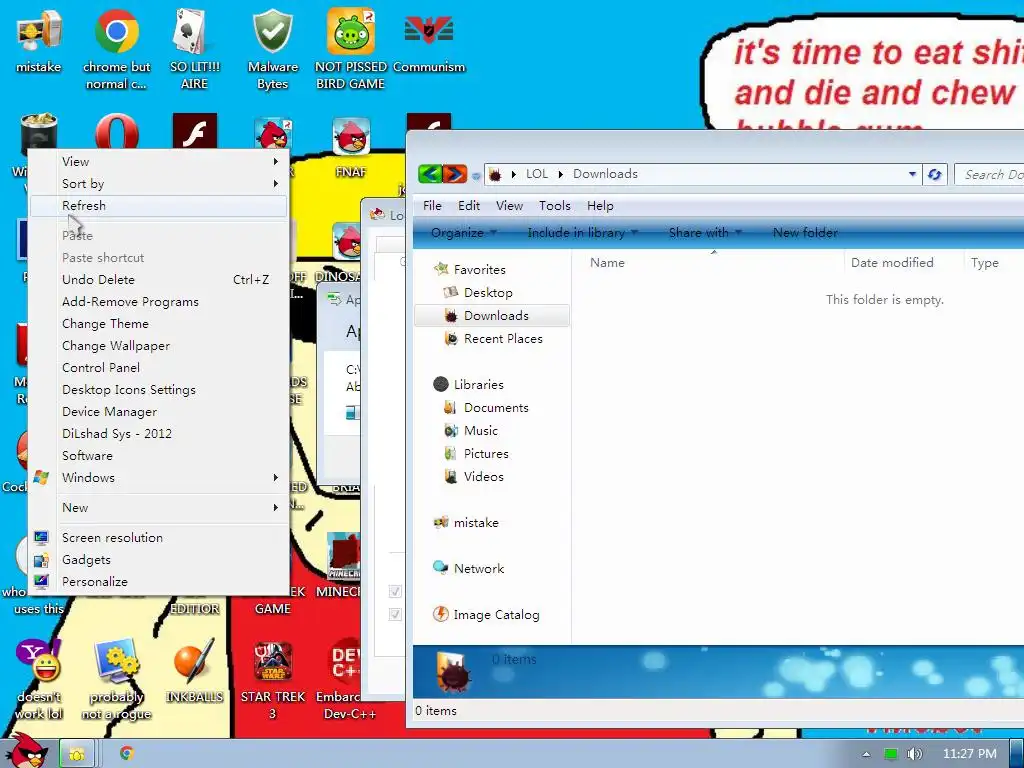Viewport: 1024px width, 768px height.
Task: Click the Explorer search field
Action: 990,174
